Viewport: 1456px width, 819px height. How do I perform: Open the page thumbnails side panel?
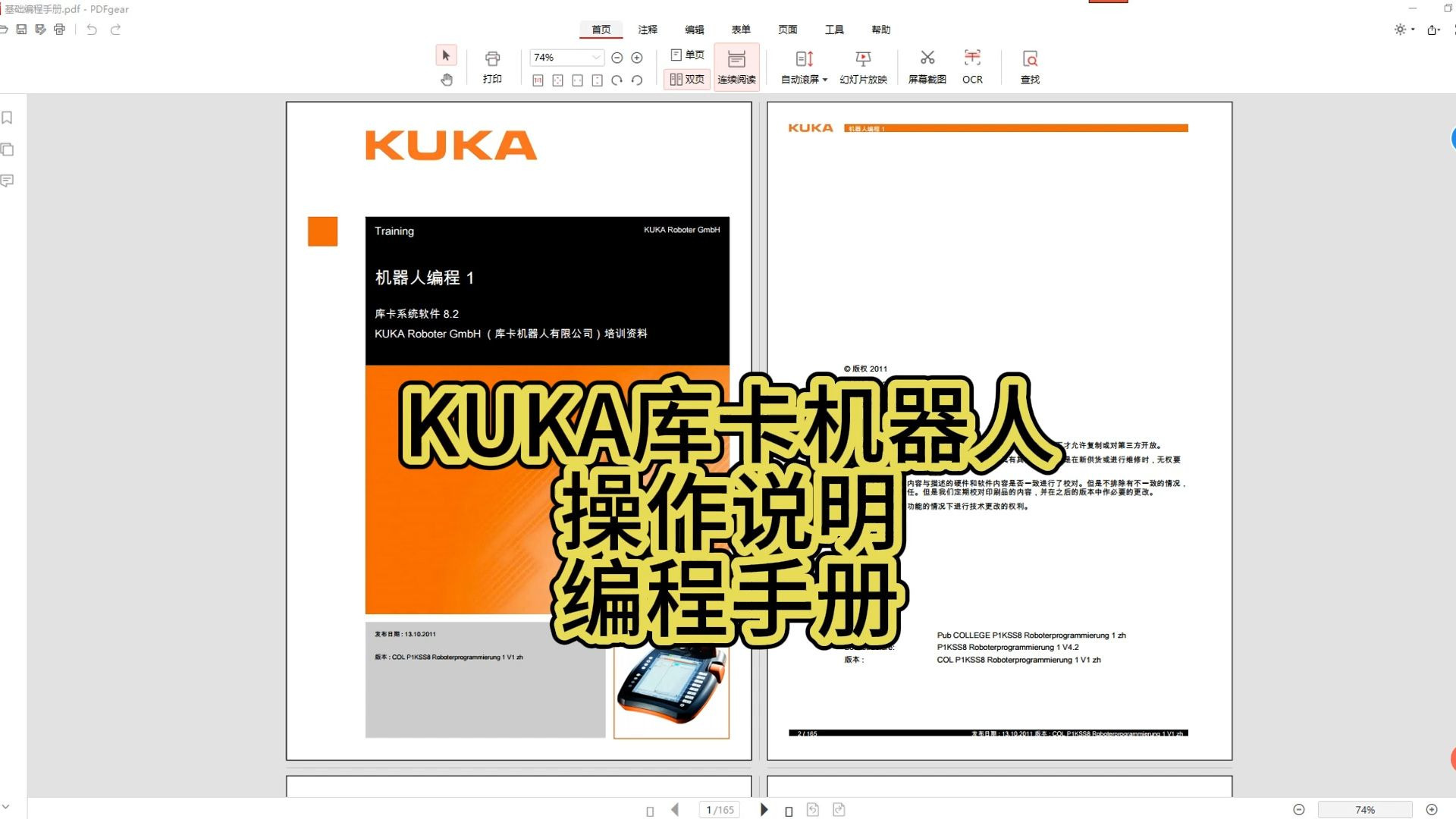click(x=7, y=149)
